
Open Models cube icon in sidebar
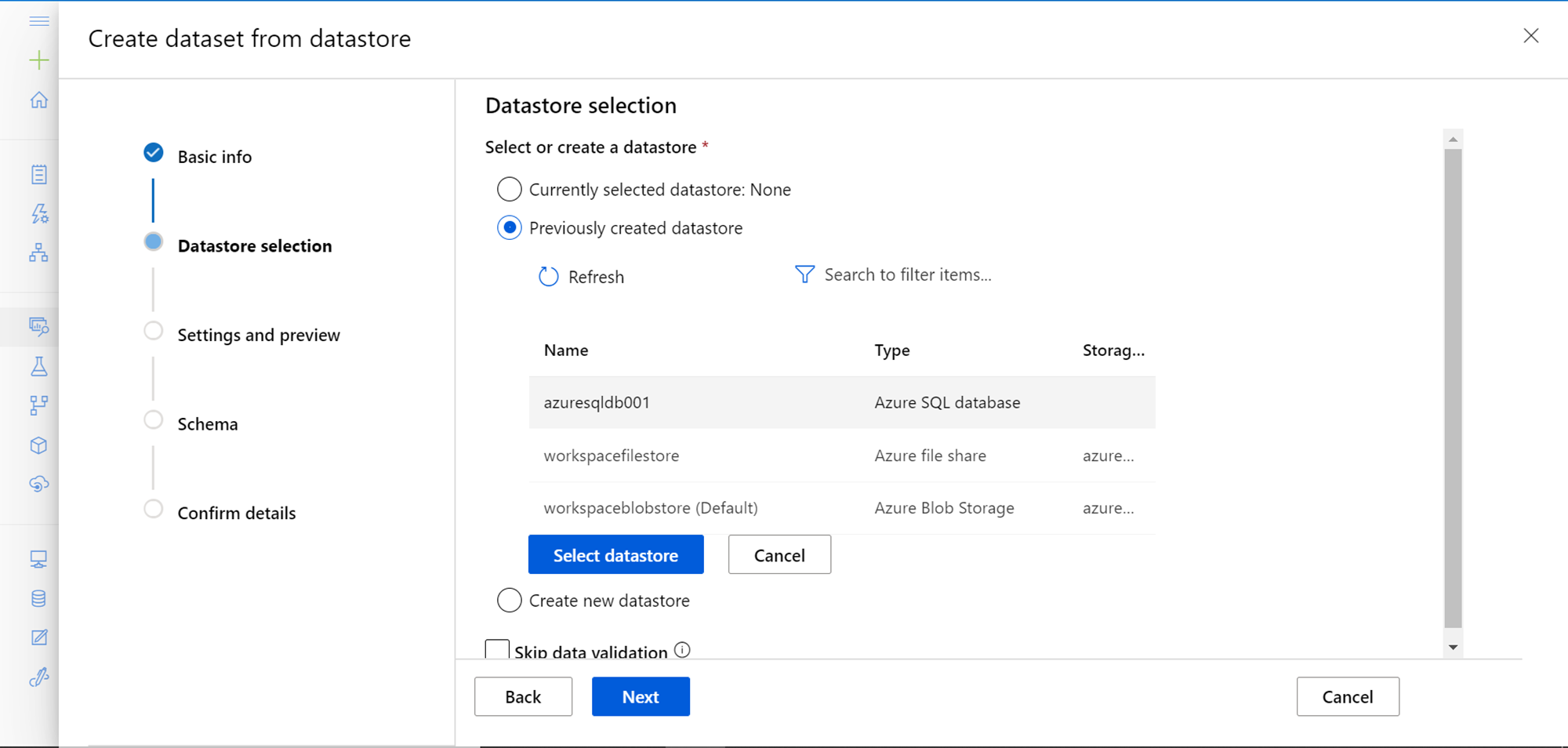tap(38, 445)
